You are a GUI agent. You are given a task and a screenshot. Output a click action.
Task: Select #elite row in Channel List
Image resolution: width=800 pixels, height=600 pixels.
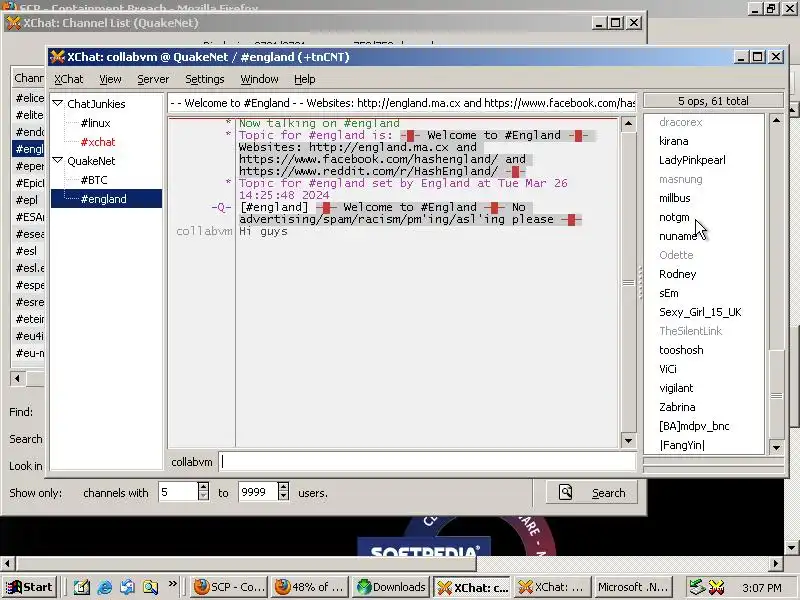[x=29, y=115]
